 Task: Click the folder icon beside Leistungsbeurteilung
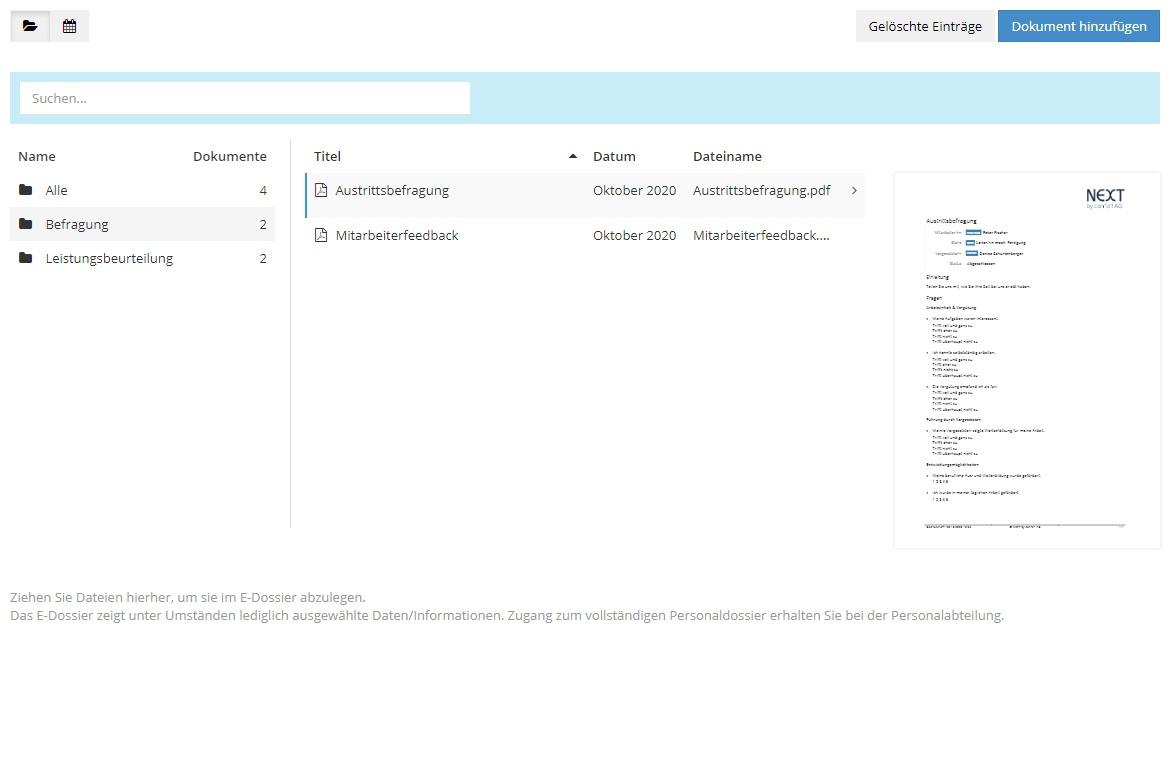27,258
